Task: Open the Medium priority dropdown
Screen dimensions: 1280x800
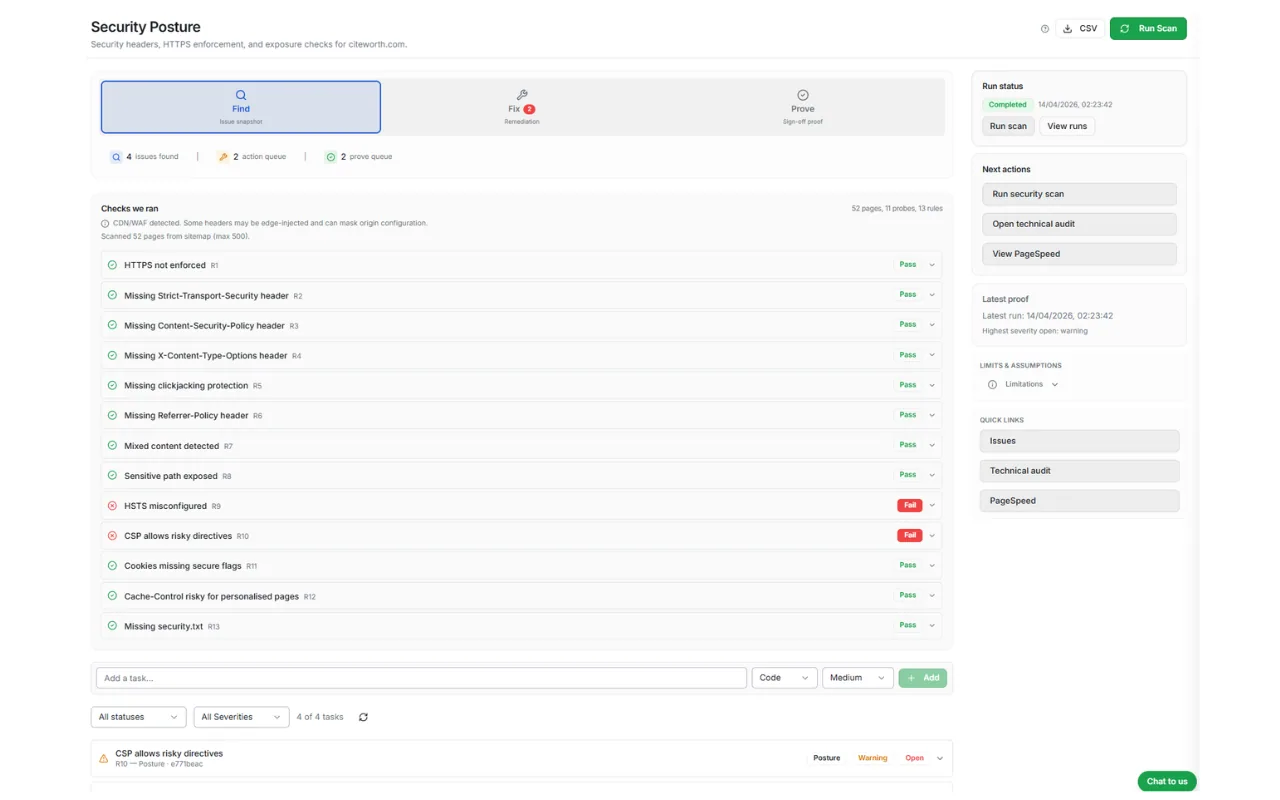Action: tap(858, 678)
